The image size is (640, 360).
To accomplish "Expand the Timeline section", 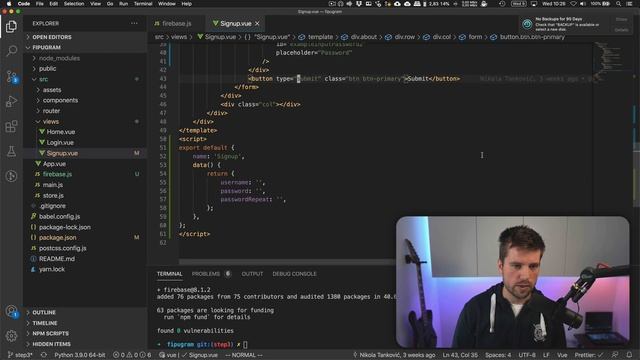I will coord(85,323).
